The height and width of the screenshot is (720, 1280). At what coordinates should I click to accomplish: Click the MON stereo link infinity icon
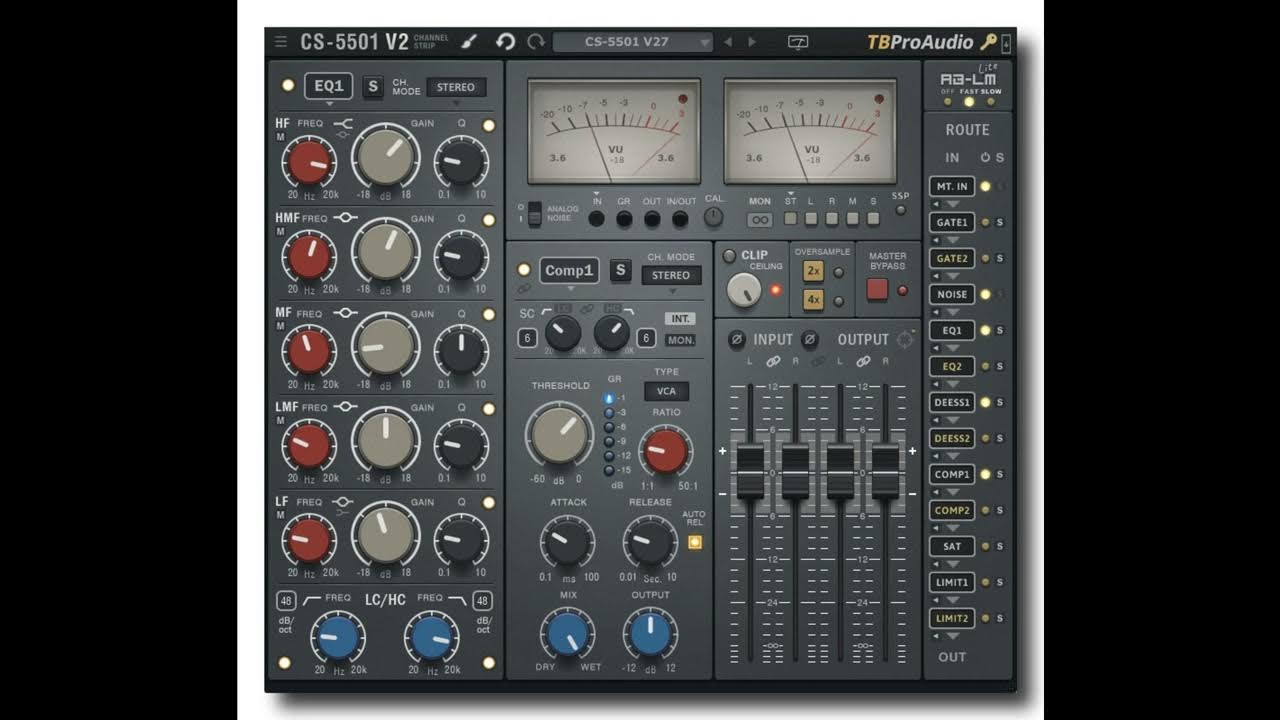click(x=760, y=220)
